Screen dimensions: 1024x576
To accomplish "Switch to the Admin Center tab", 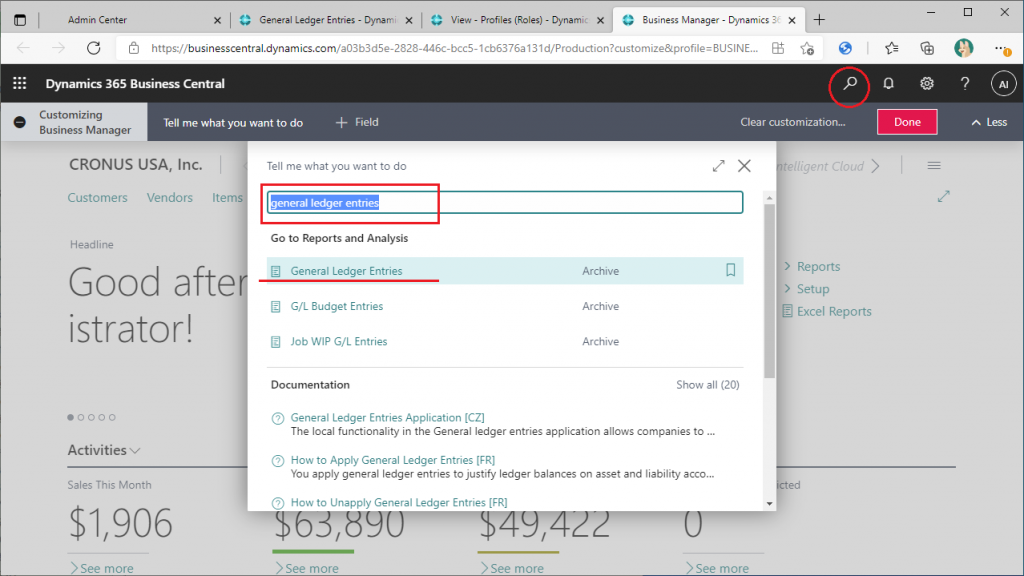I will [x=97, y=20].
